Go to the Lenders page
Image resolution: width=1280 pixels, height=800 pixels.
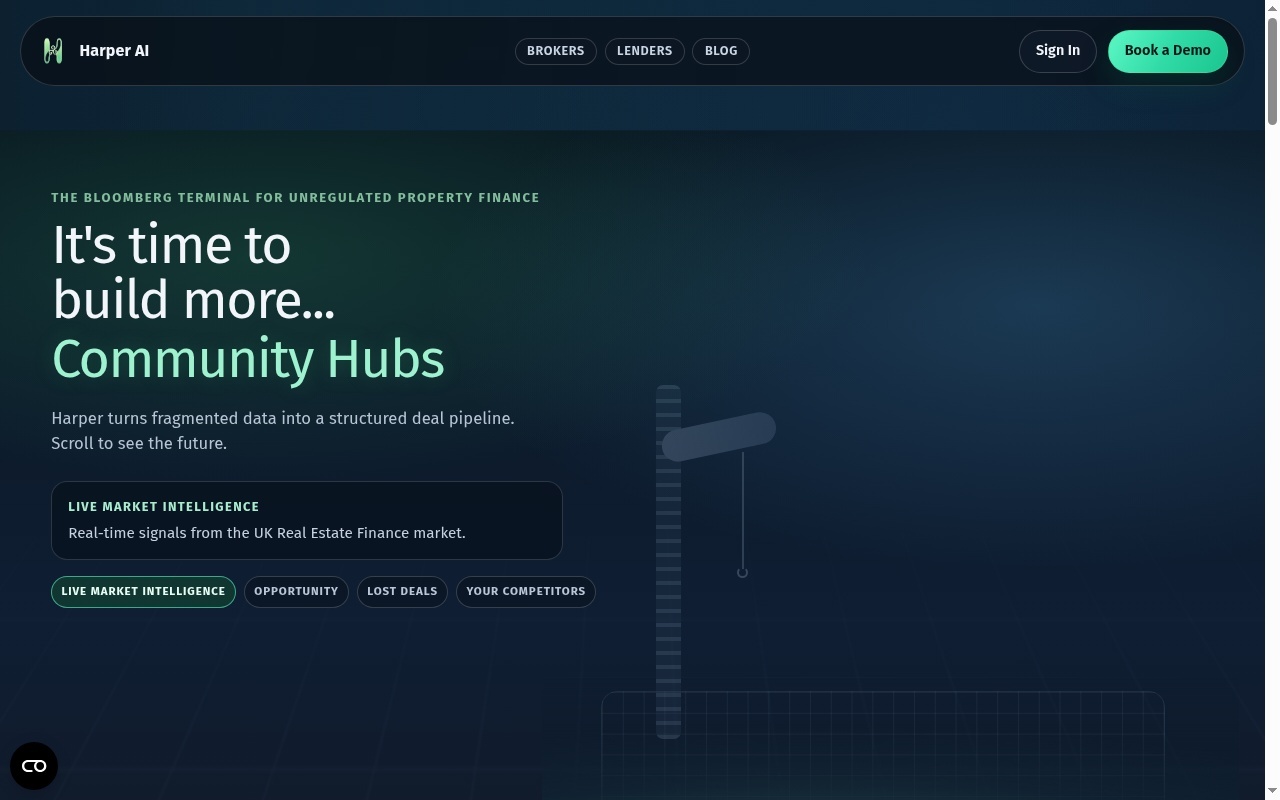tap(645, 51)
